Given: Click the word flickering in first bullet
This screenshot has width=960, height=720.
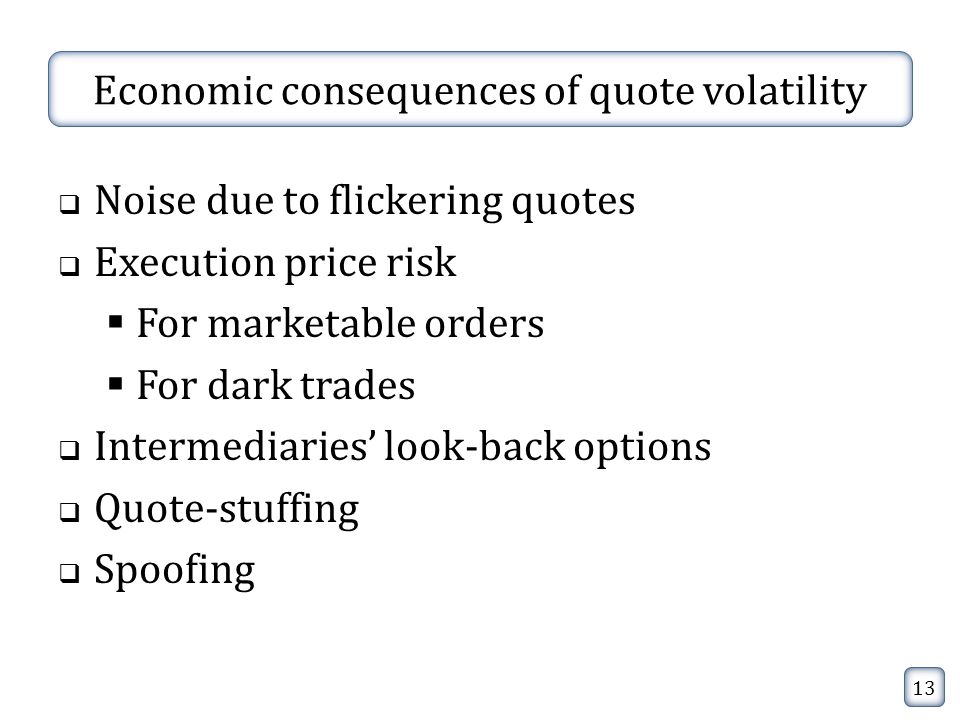Looking at the screenshot, I should tap(416, 201).
